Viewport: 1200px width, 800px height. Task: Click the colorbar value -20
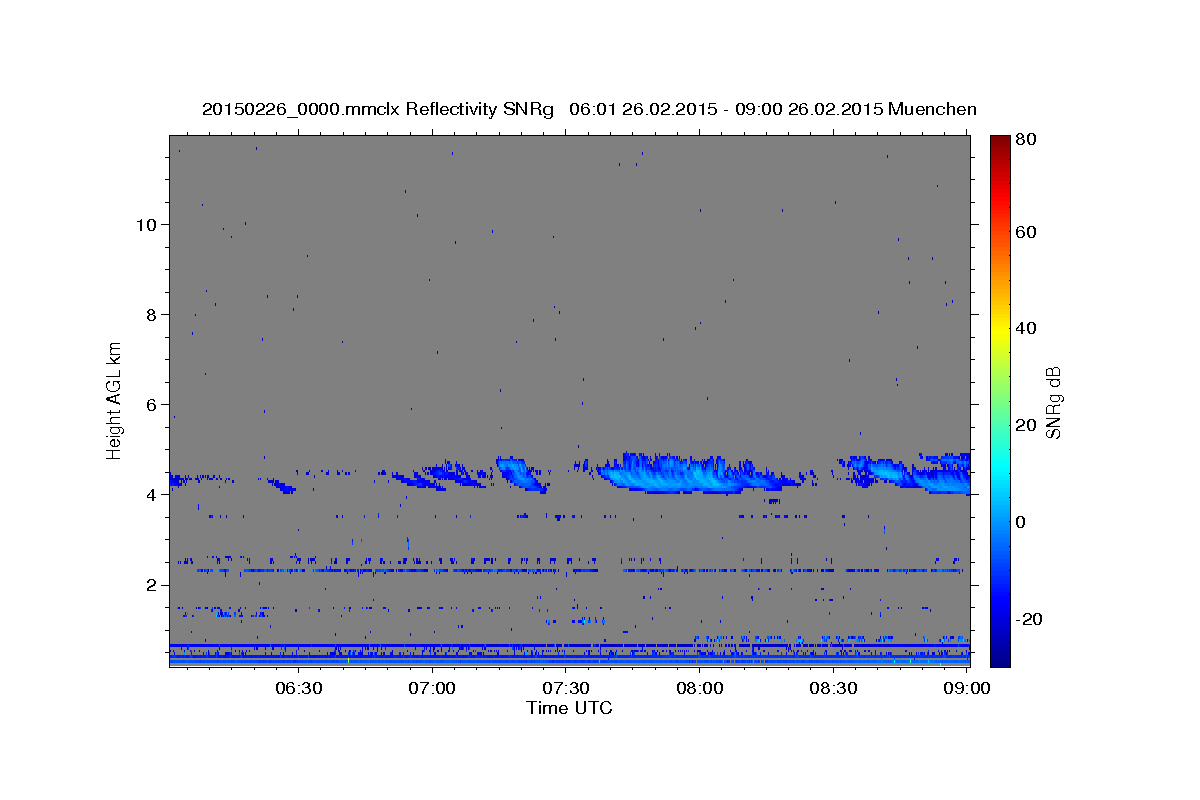pos(1029,619)
